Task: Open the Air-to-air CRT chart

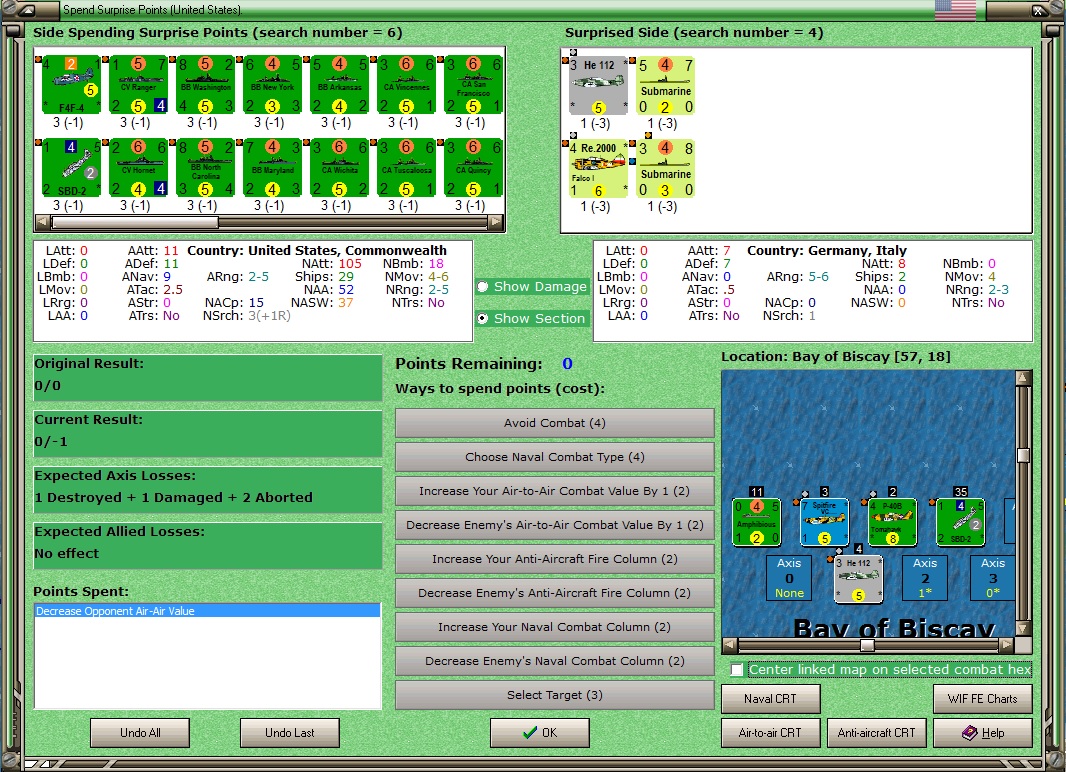Action: (x=770, y=733)
